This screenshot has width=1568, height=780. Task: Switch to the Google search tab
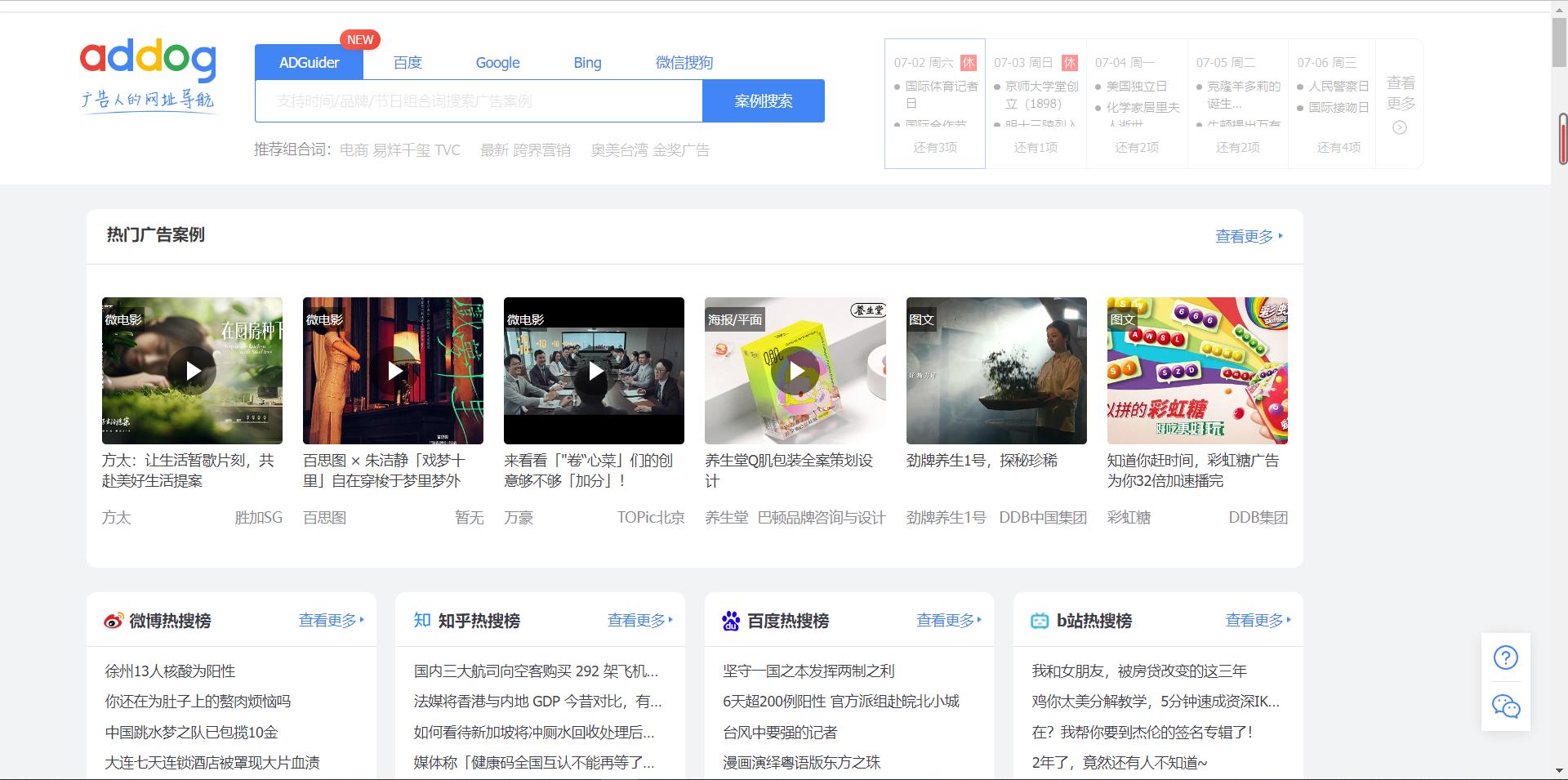click(x=497, y=62)
